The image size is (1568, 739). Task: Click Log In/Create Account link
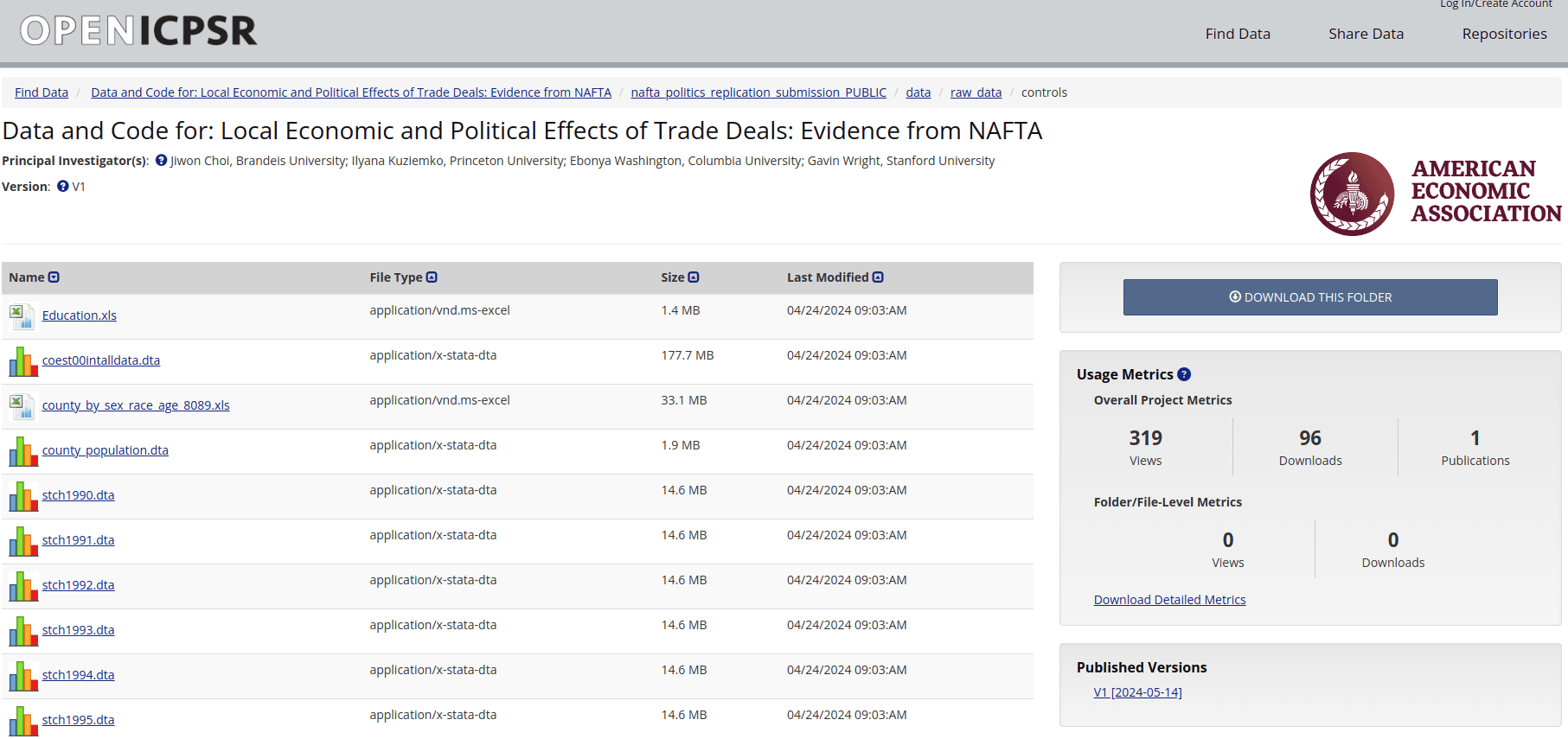coord(1495,4)
